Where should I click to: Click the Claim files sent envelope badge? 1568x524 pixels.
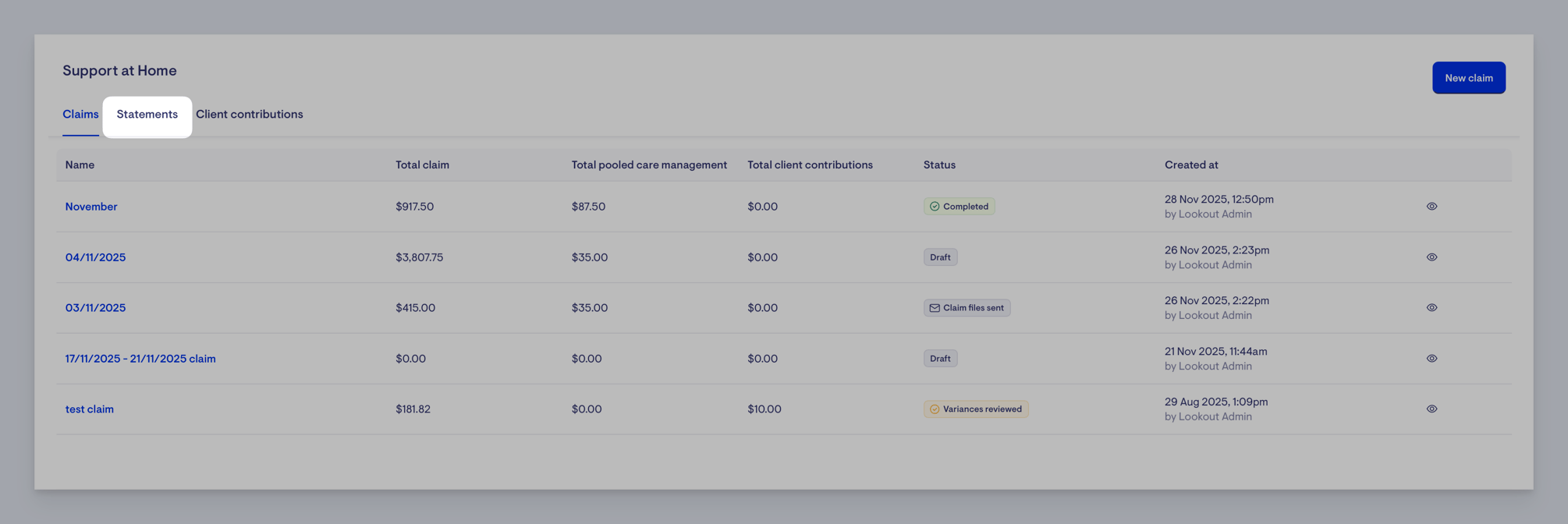pos(967,308)
